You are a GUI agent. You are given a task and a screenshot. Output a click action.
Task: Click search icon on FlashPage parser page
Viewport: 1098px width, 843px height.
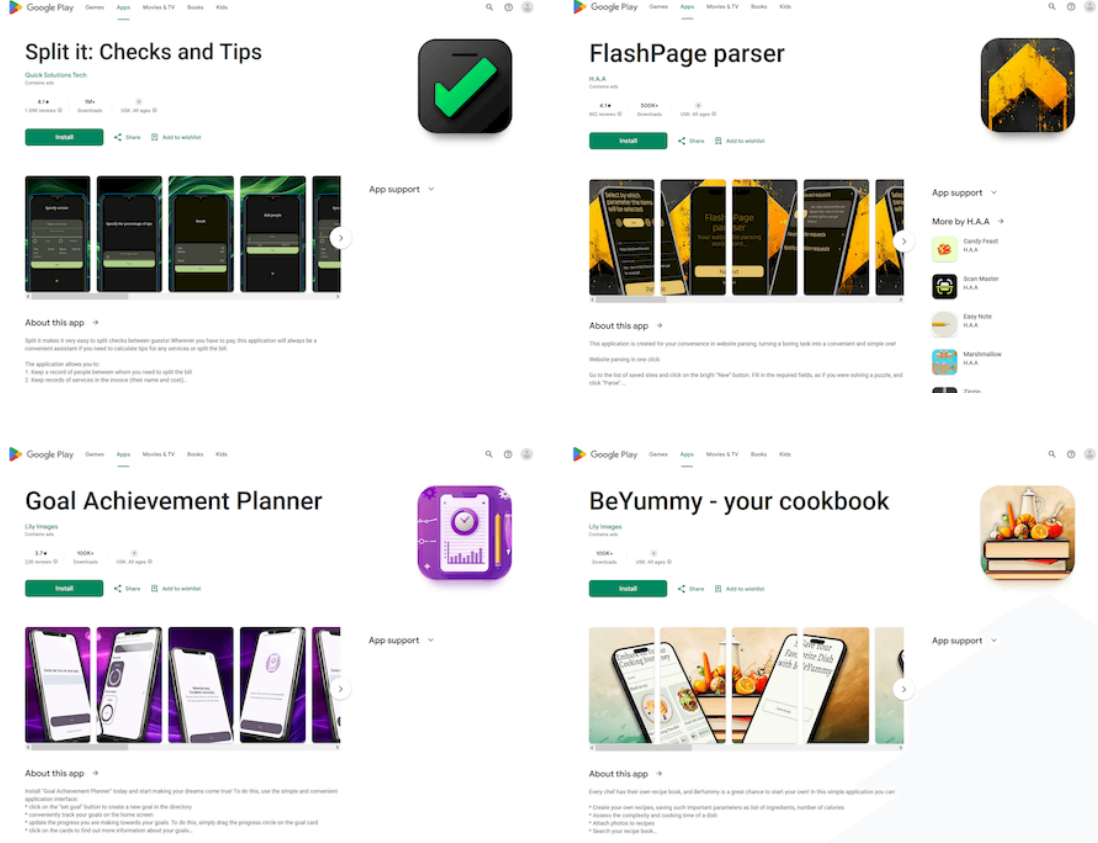(x=1051, y=6)
